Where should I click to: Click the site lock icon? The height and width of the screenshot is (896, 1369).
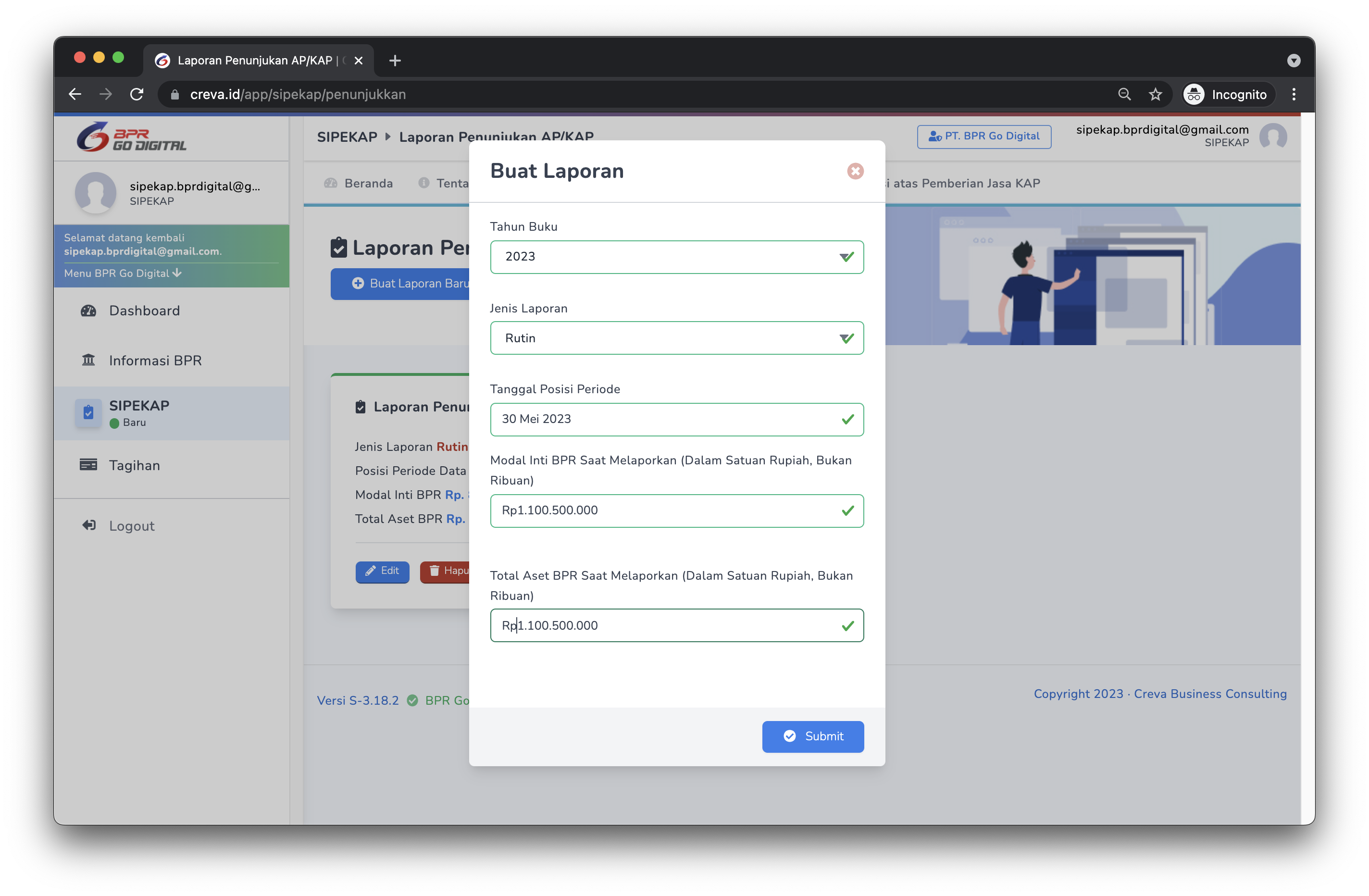click(x=174, y=94)
